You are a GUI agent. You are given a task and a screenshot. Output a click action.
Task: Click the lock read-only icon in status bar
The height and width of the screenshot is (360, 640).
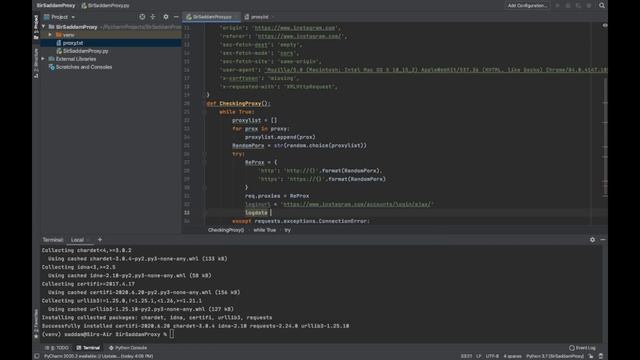591,356
